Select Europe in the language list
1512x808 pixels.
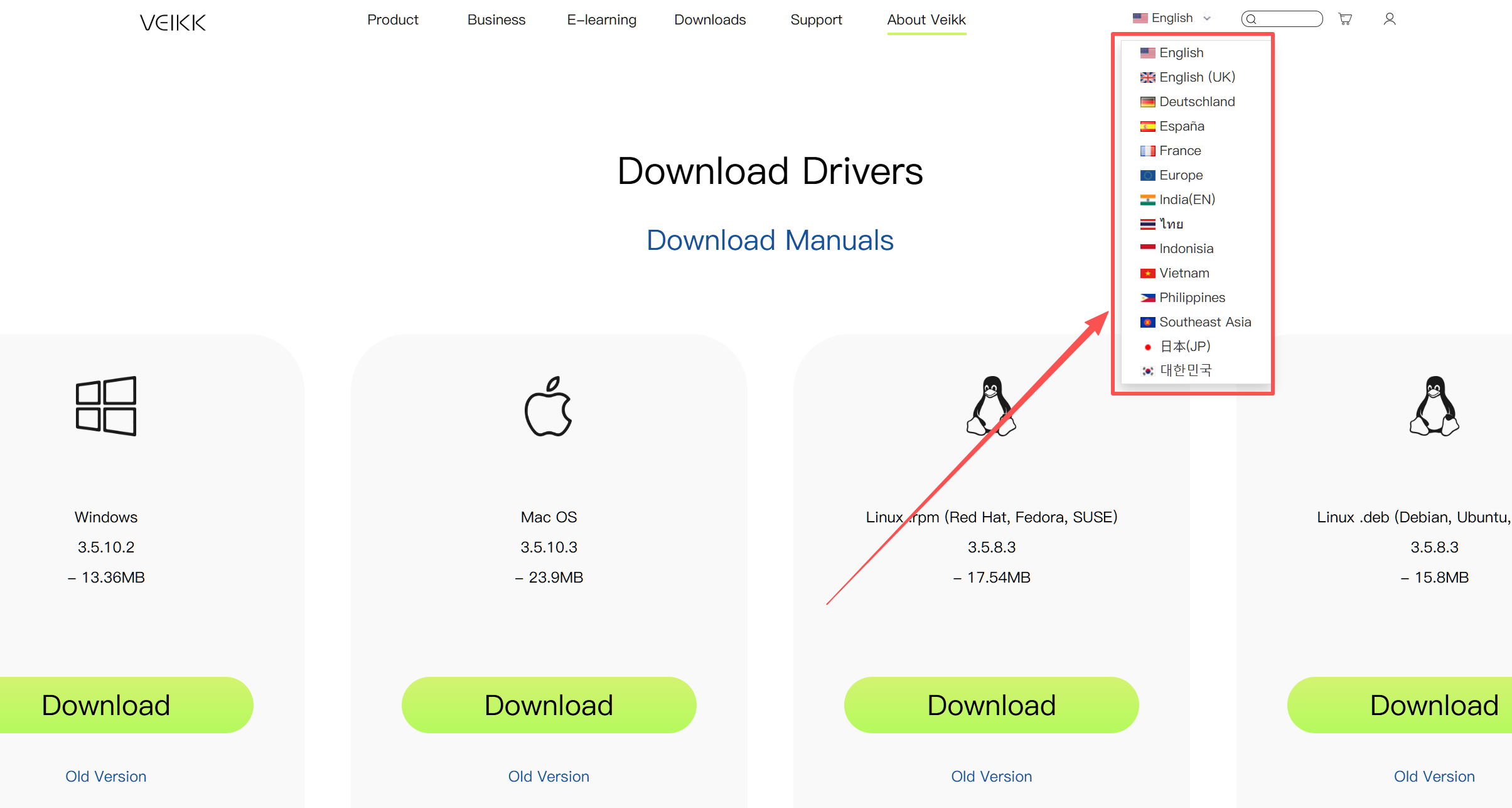(x=1181, y=175)
